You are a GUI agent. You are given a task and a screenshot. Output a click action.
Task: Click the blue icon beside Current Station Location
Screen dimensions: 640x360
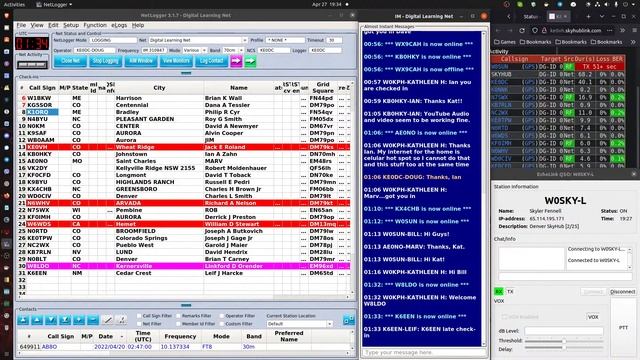pyautogui.click(x=349, y=320)
